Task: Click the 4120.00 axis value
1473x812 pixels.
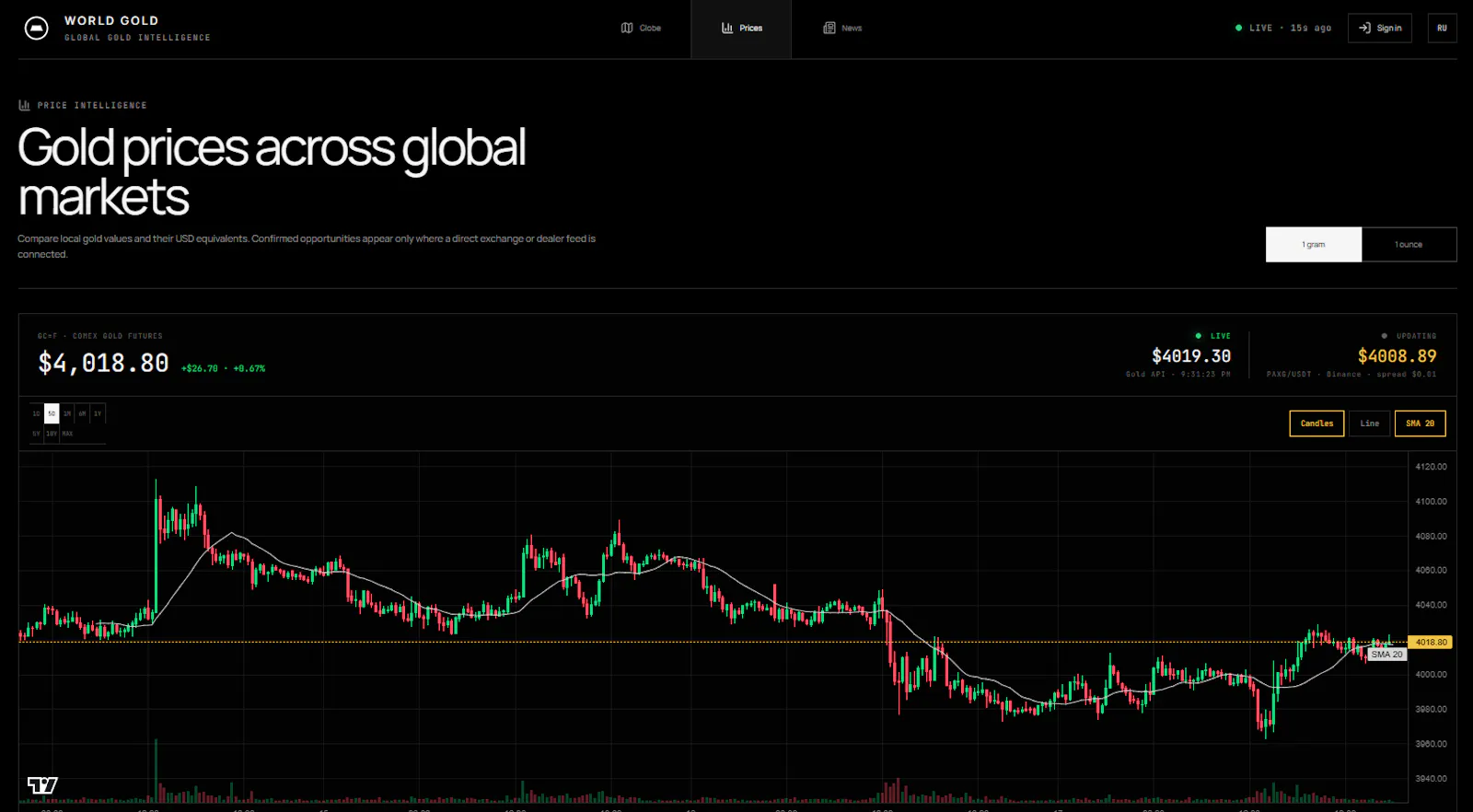Action: [1431, 467]
